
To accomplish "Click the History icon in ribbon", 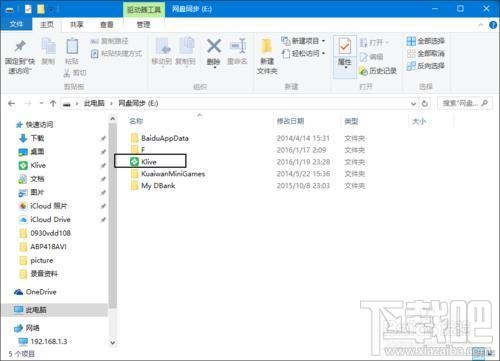I will click(x=363, y=71).
